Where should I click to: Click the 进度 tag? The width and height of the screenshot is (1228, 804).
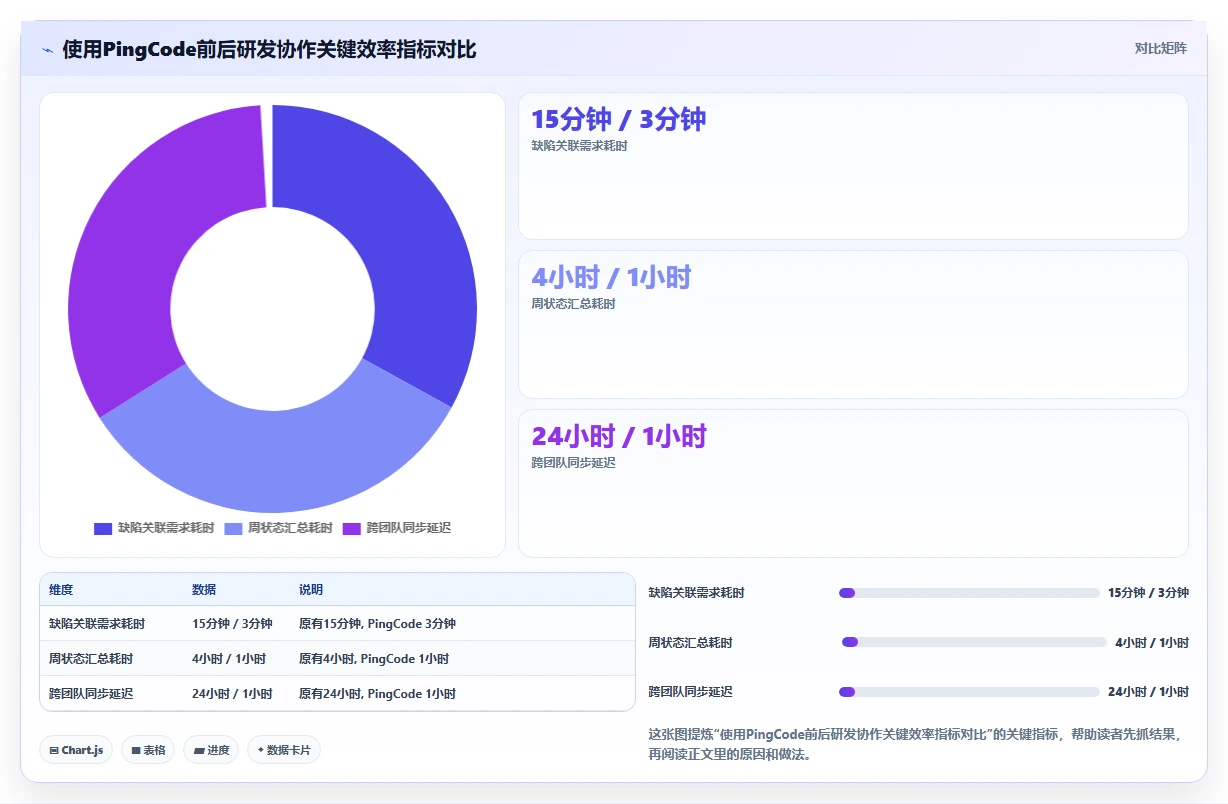pos(211,750)
